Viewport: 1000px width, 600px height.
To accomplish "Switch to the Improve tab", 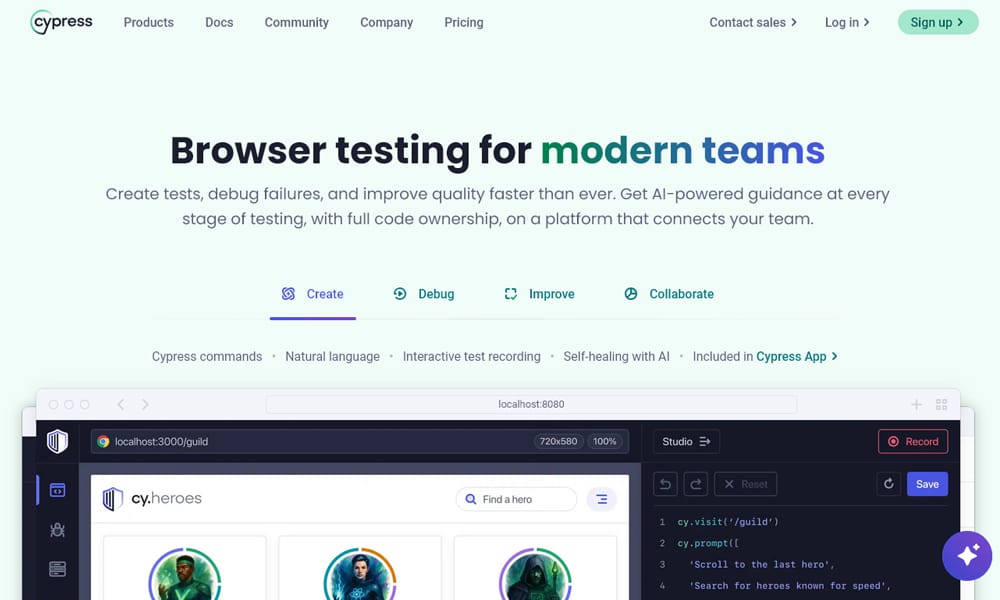I will tap(539, 294).
